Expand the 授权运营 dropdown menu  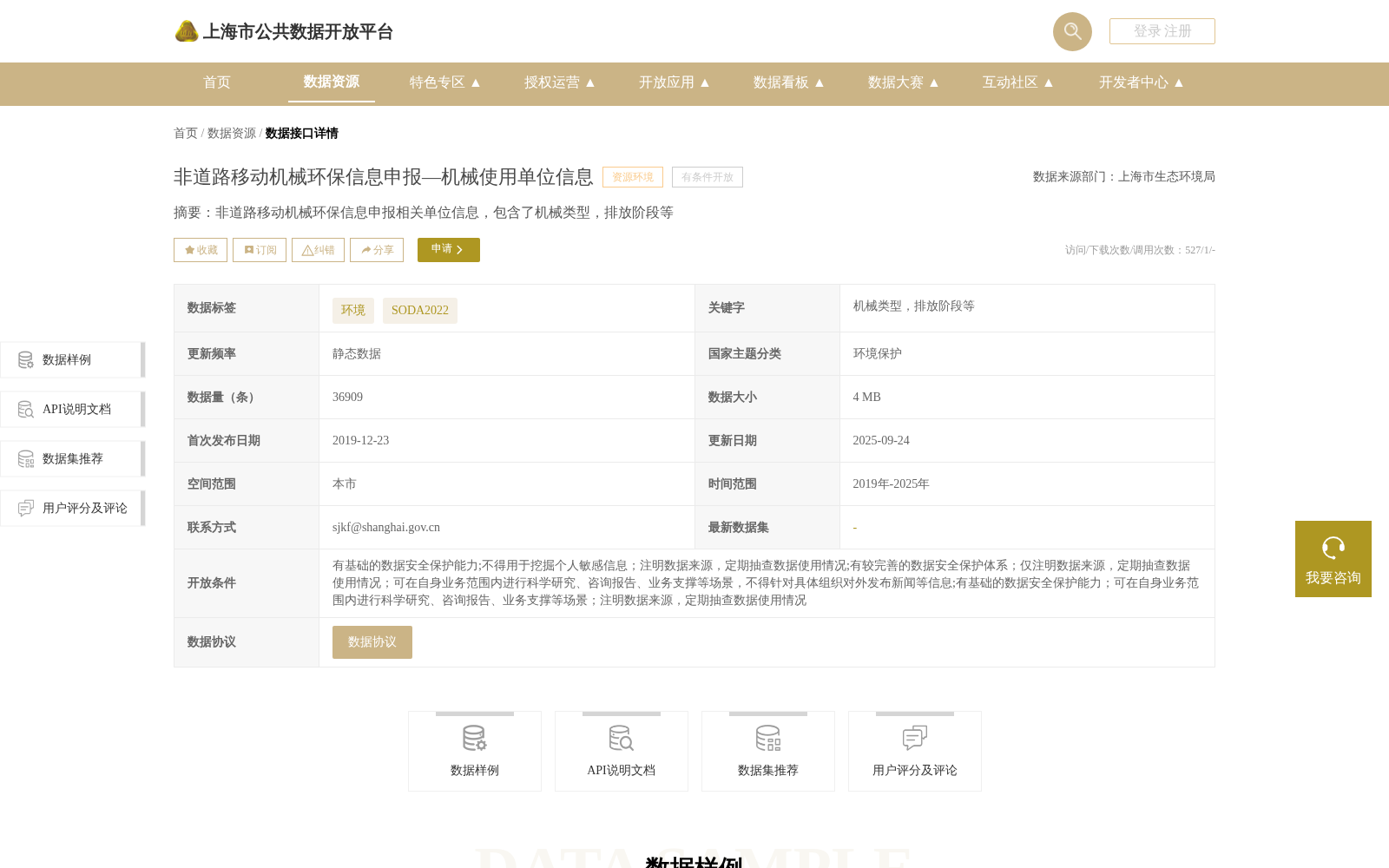[560, 82]
